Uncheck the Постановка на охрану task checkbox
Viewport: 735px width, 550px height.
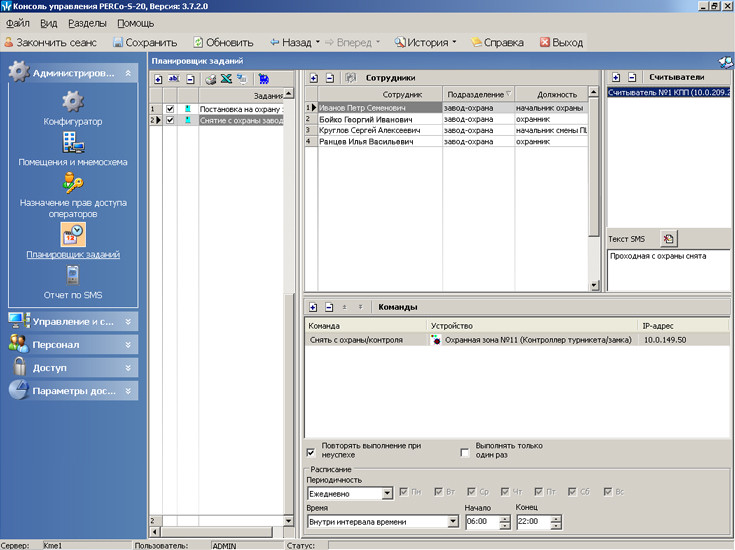(170, 109)
